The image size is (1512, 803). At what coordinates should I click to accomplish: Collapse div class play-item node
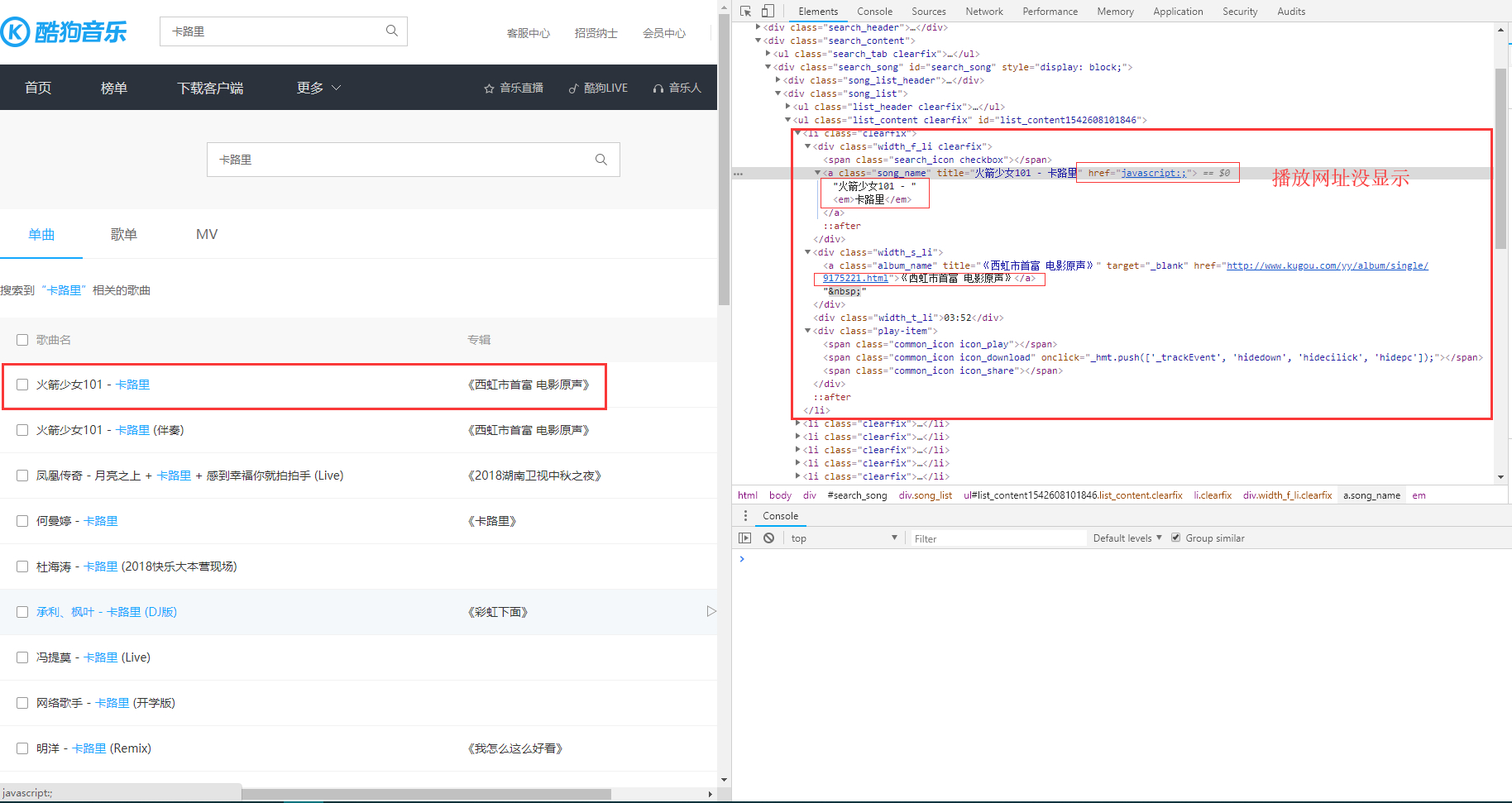(x=807, y=331)
